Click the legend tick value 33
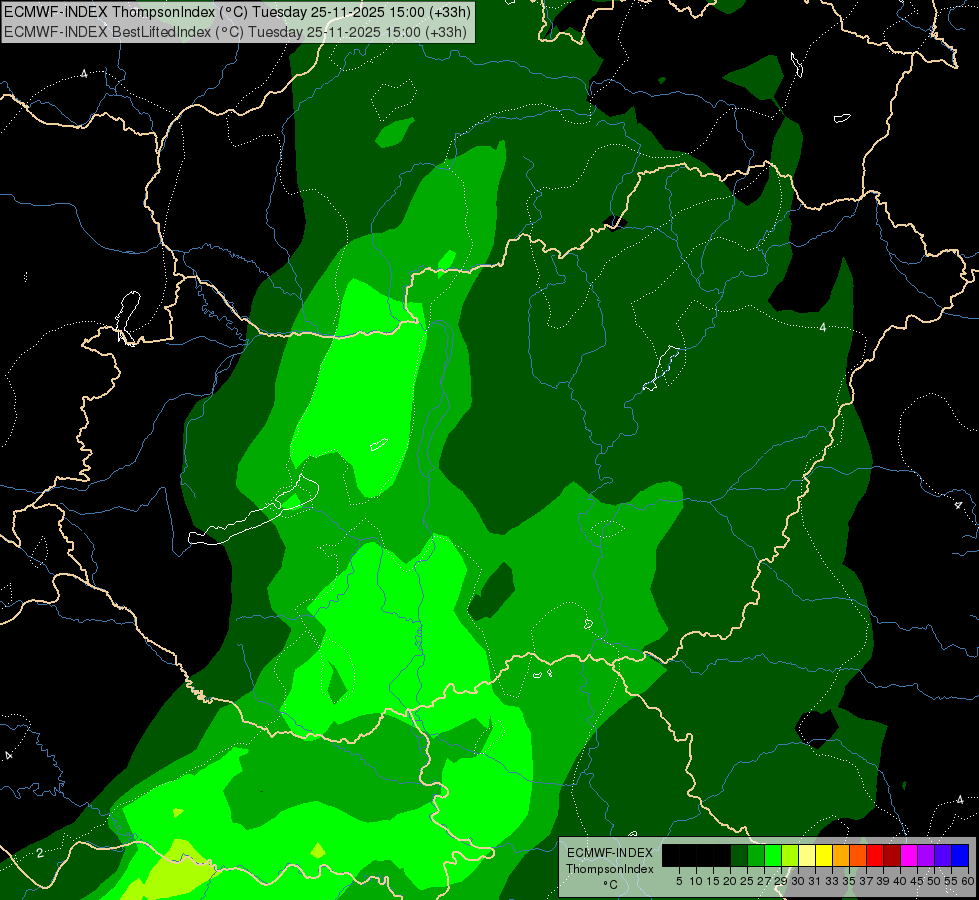The height and width of the screenshot is (900, 979). pyautogui.click(x=832, y=881)
